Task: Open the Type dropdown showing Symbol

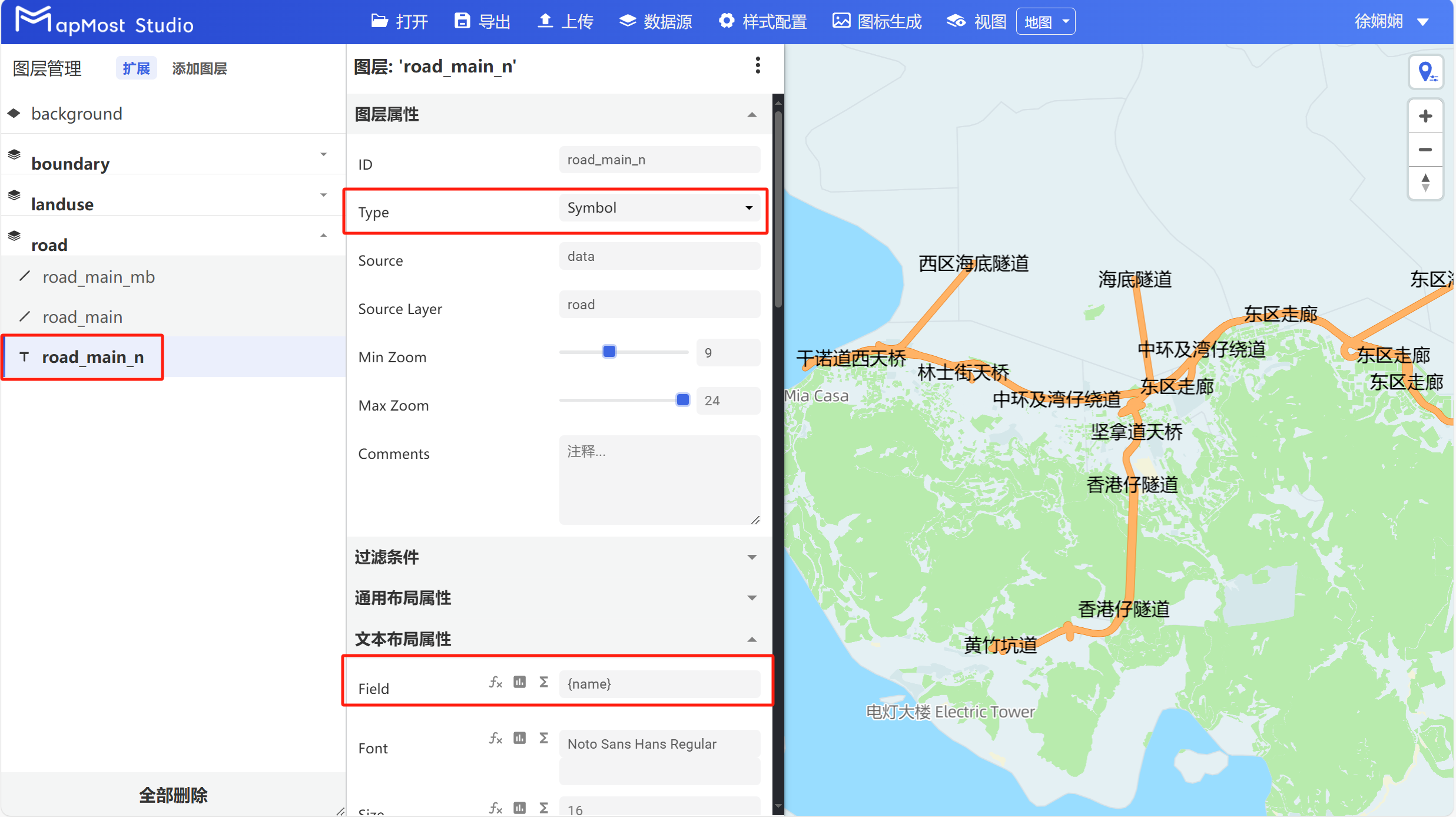Action: 660,207
